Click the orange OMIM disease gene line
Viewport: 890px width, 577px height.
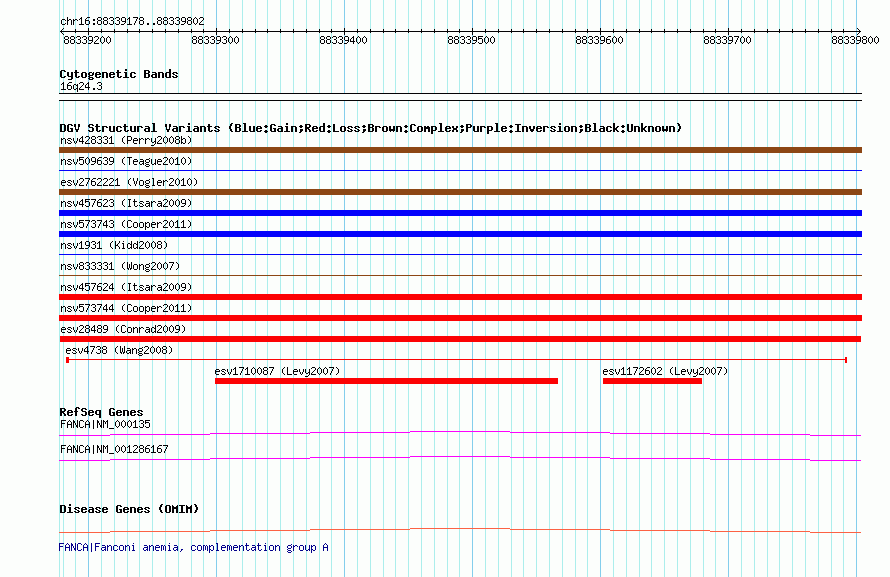pos(460,530)
